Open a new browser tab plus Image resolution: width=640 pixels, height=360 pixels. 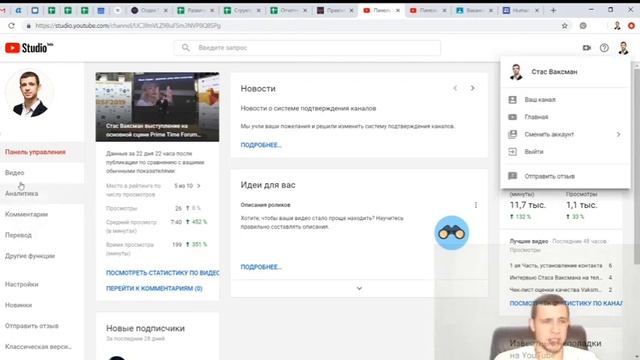(553, 10)
